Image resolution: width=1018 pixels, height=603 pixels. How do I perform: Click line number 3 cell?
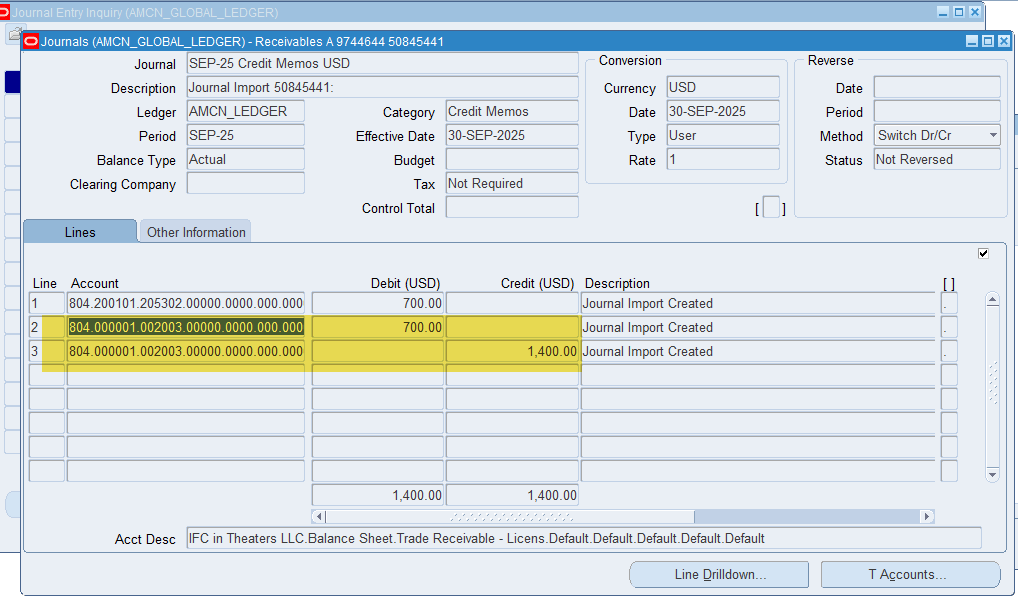[x=47, y=351]
